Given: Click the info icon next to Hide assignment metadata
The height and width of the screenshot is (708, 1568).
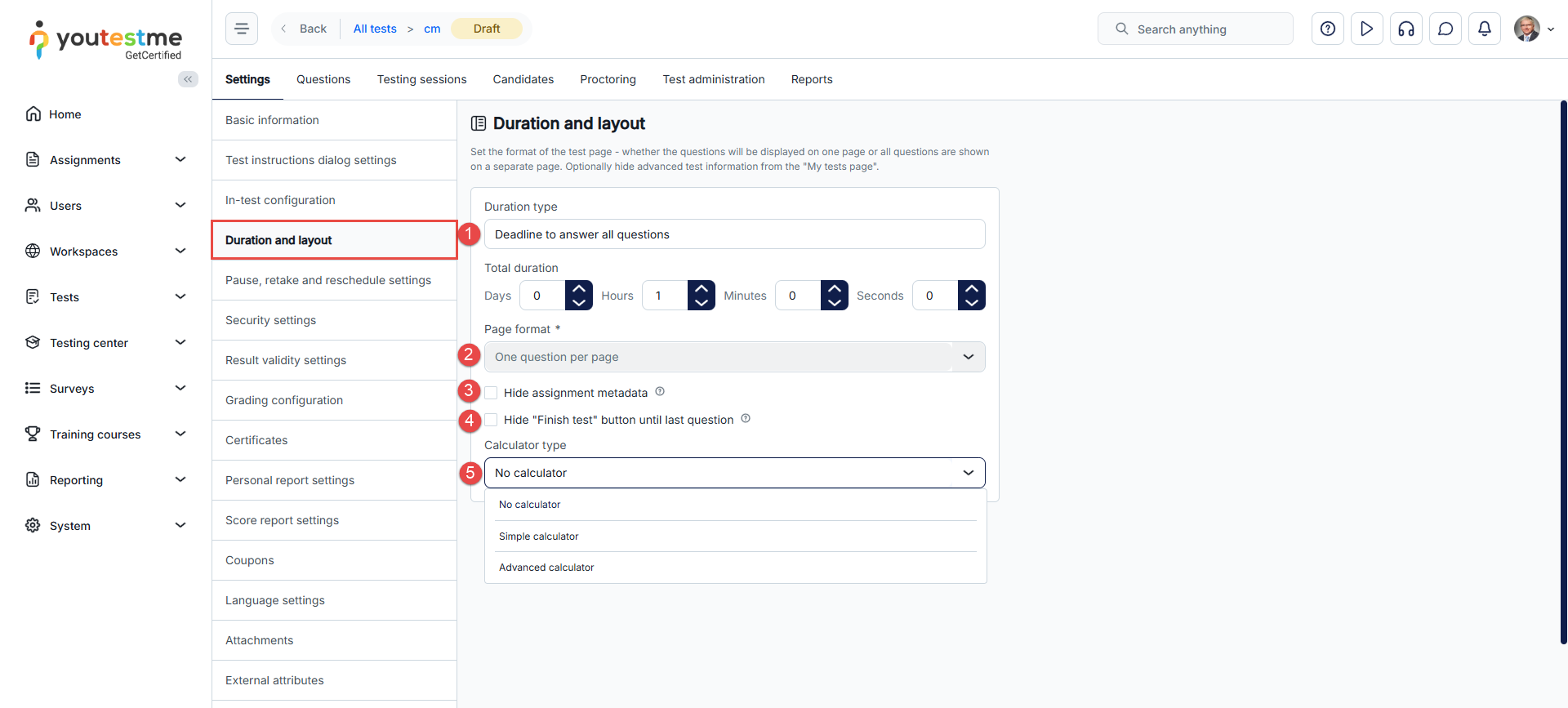Looking at the screenshot, I should [660, 392].
